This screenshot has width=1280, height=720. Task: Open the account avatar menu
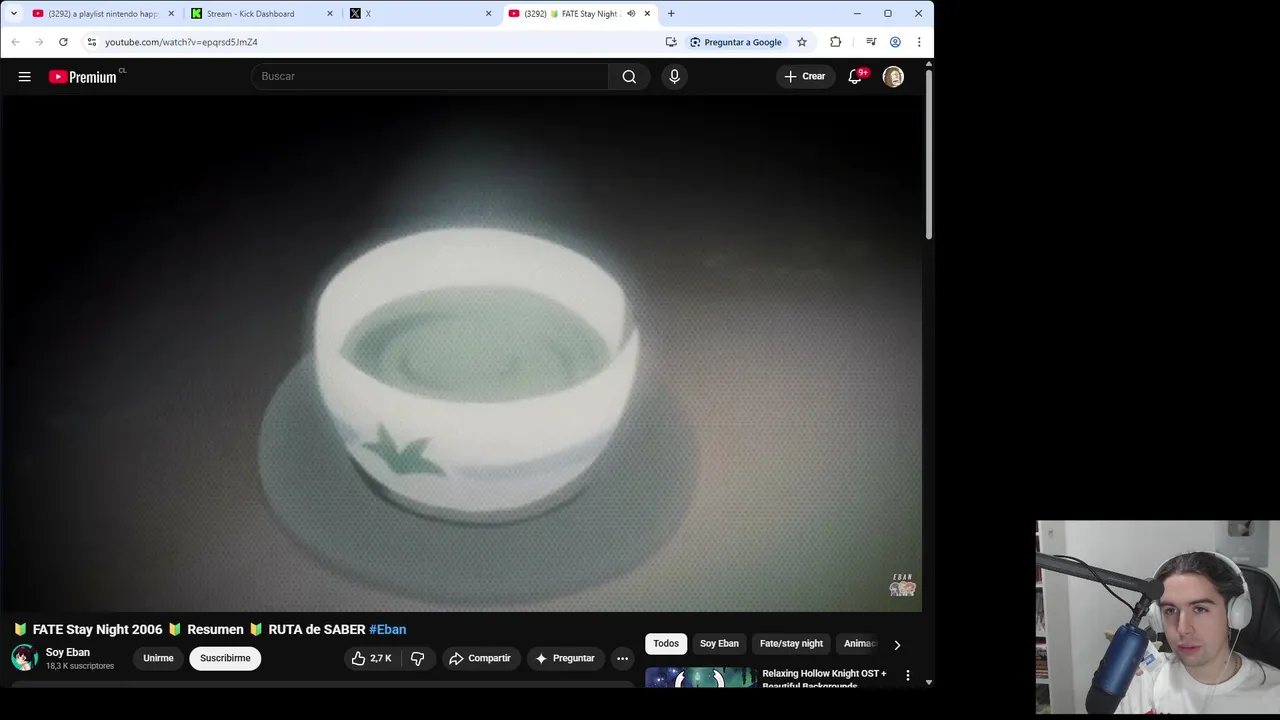893,76
